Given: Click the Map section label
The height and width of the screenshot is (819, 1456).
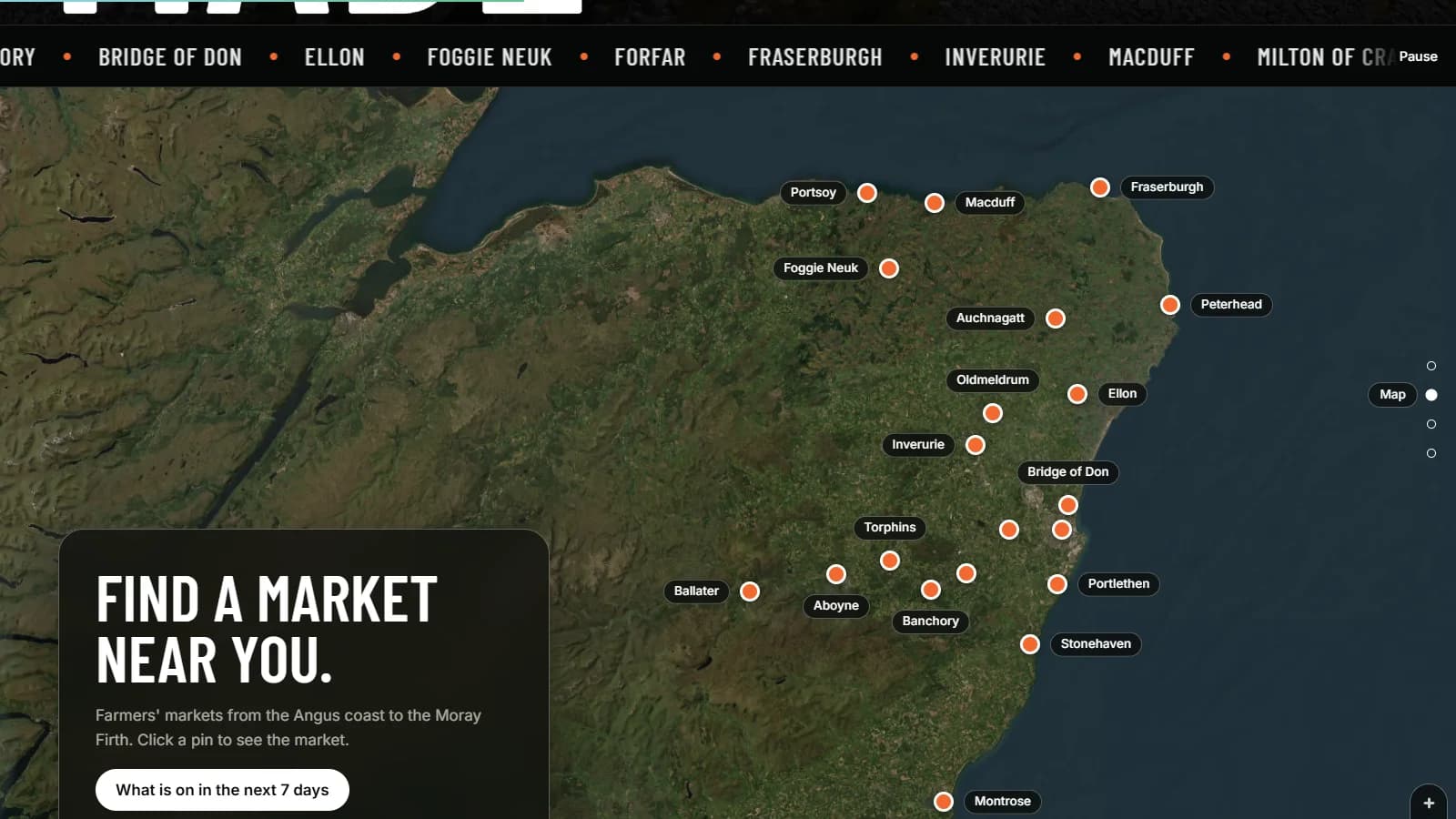Looking at the screenshot, I should 1392,395.
